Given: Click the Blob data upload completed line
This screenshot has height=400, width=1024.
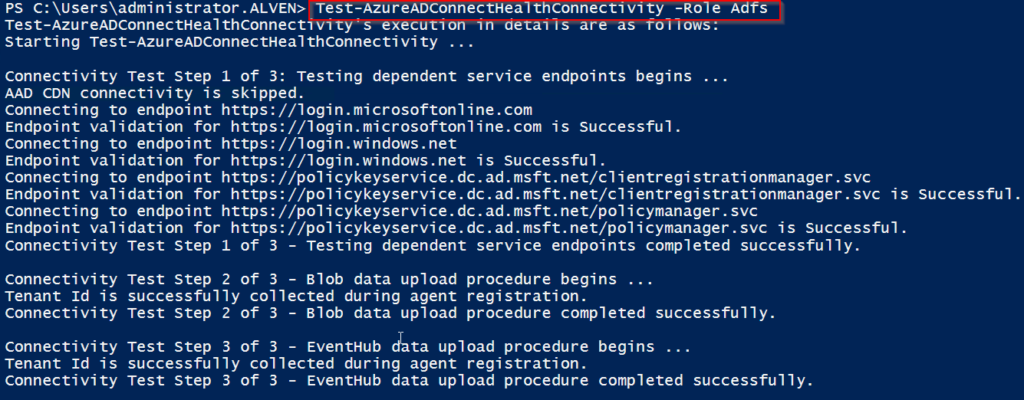Looking at the screenshot, I should coord(390,313).
